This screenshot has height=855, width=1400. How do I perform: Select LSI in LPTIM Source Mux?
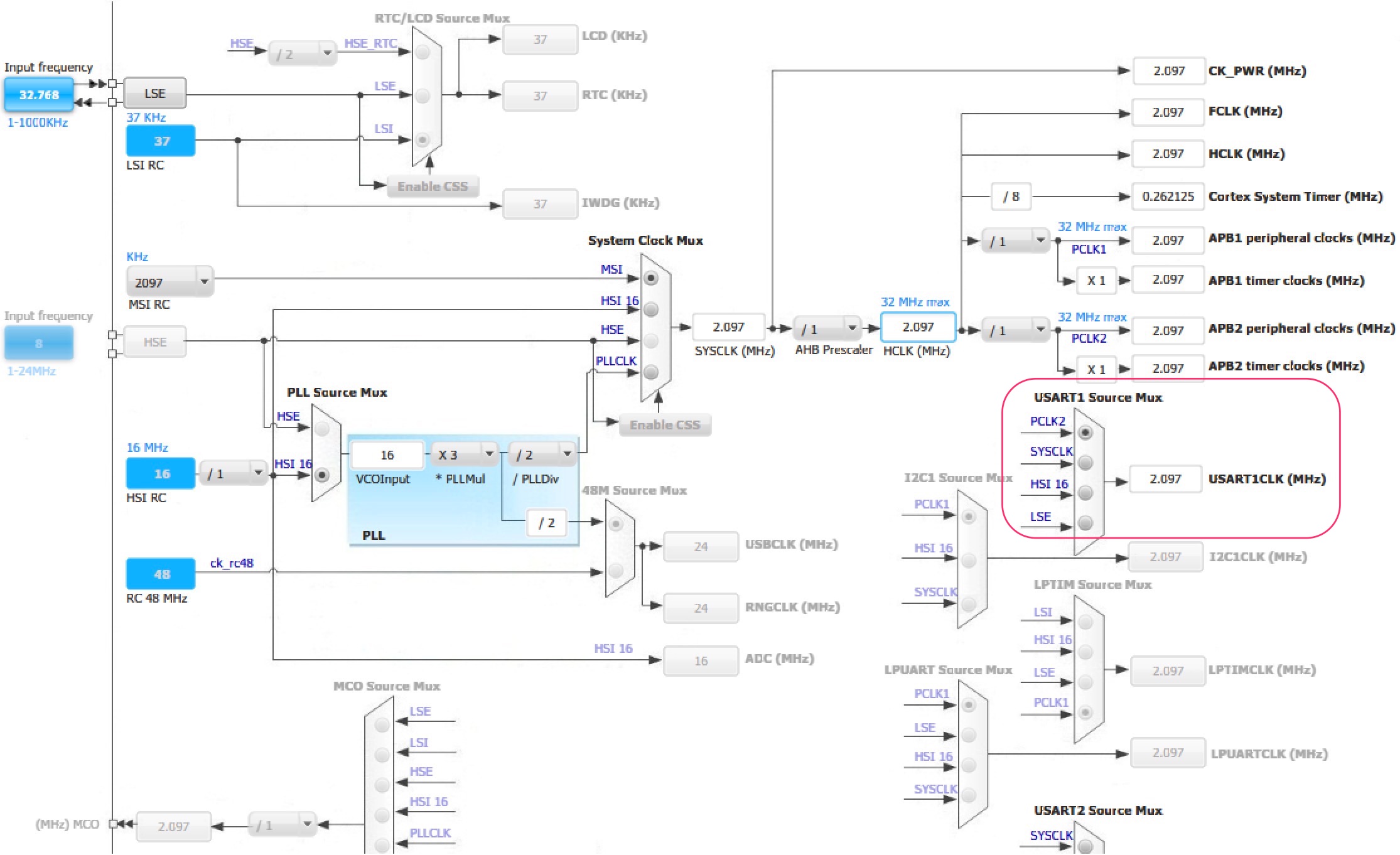(x=1085, y=622)
